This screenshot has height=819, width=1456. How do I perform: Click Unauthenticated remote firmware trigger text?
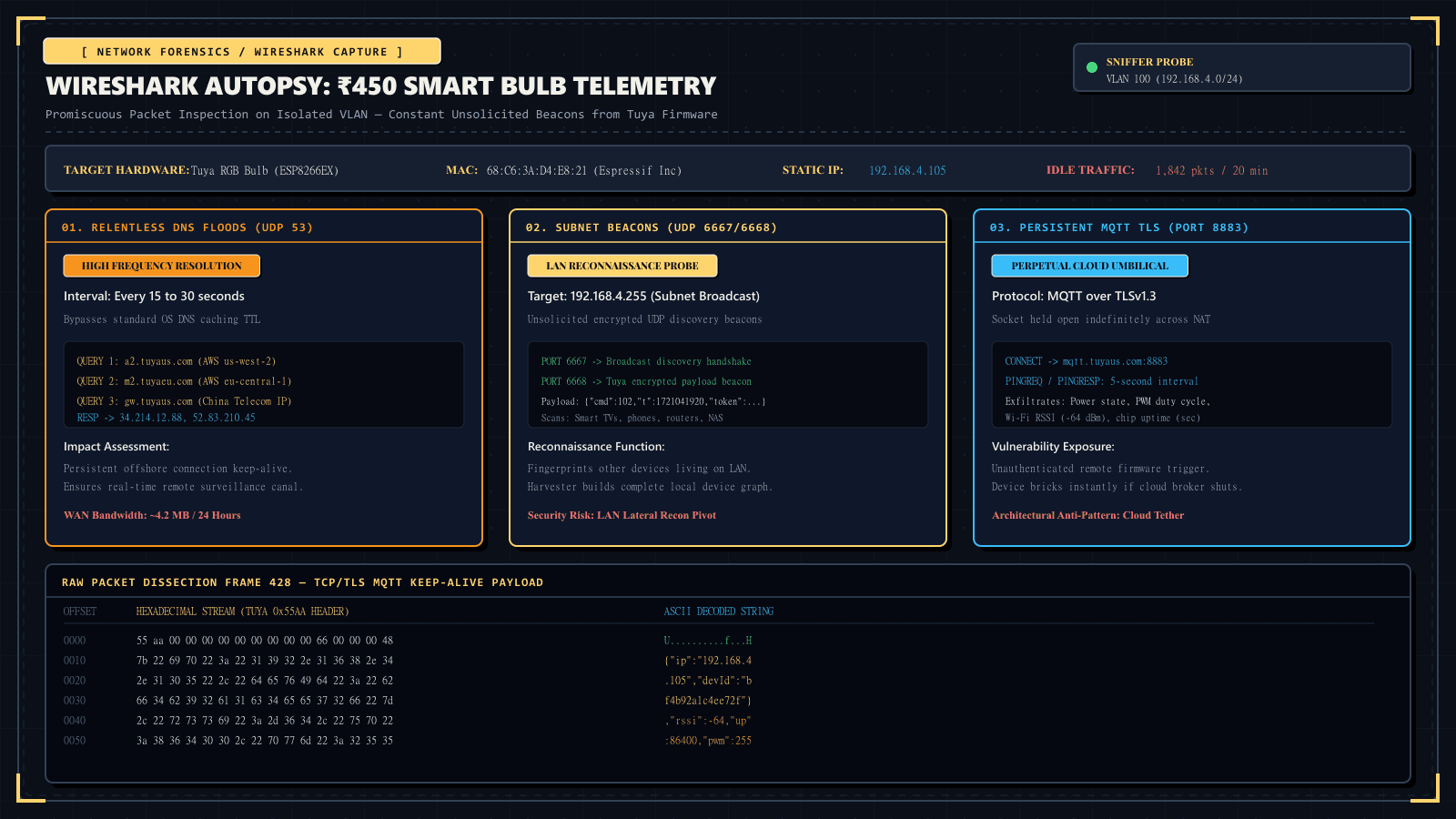point(1100,469)
